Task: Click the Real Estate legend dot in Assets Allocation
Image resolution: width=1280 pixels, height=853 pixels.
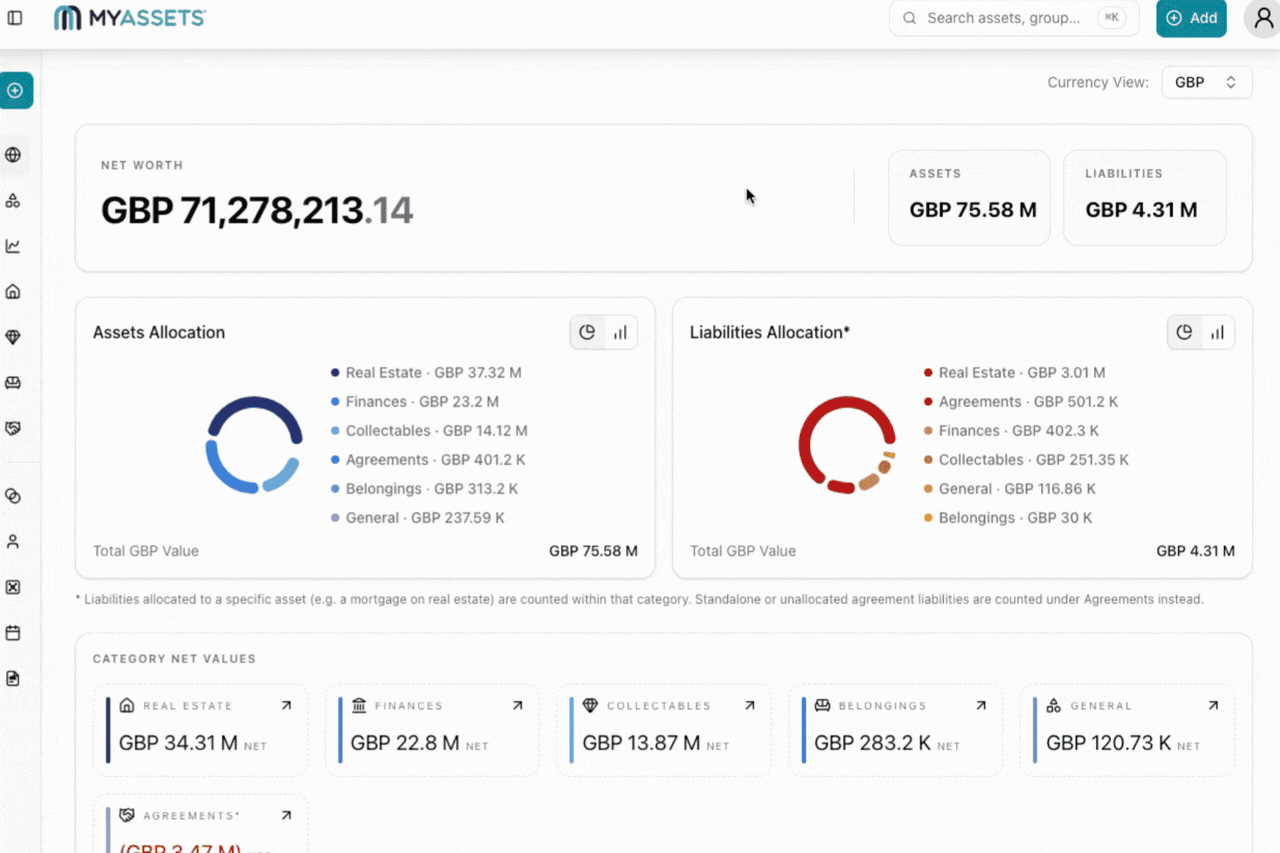Action: [x=335, y=373]
